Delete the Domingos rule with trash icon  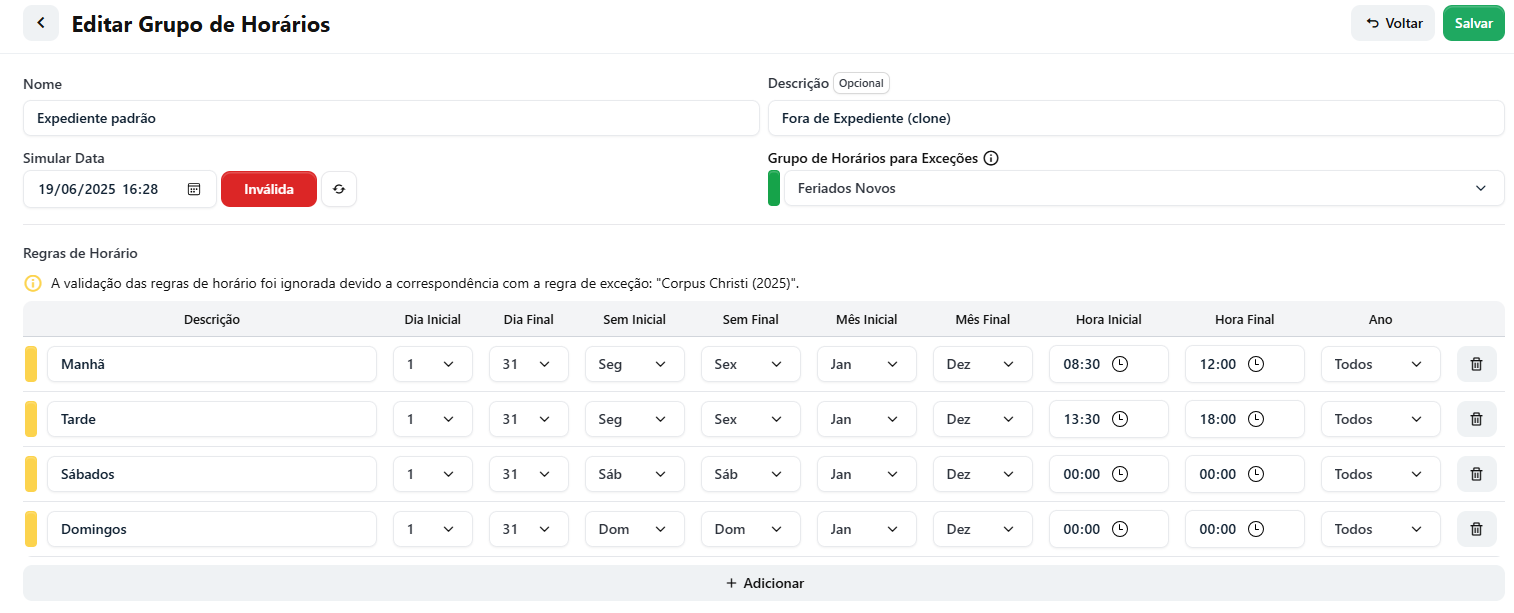click(x=1476, y=529)
